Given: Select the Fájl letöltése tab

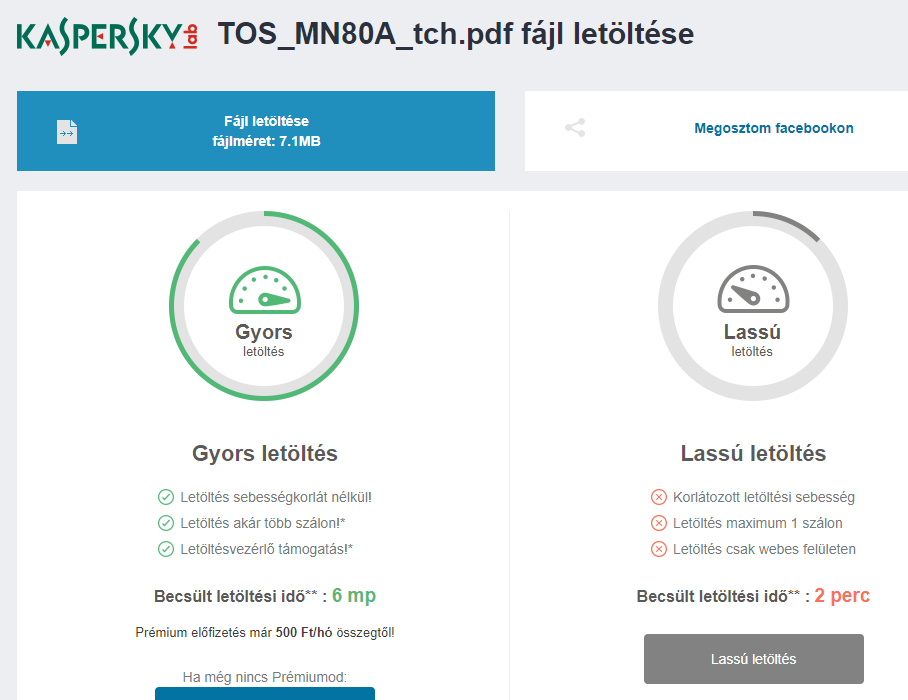Looking at the screenshot, I should click(x=256, y=131).
